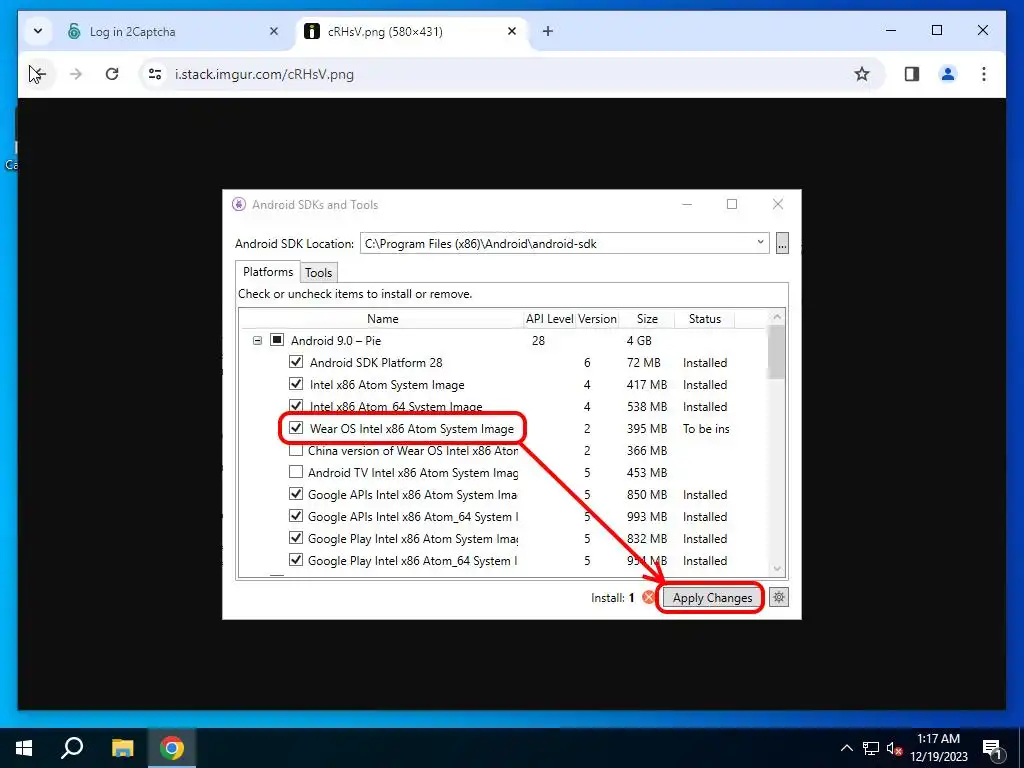Select the cRHsV.png browser tab
This screenshot has width=1024, height=768.
pyautogui.click(x=411, y=31)
